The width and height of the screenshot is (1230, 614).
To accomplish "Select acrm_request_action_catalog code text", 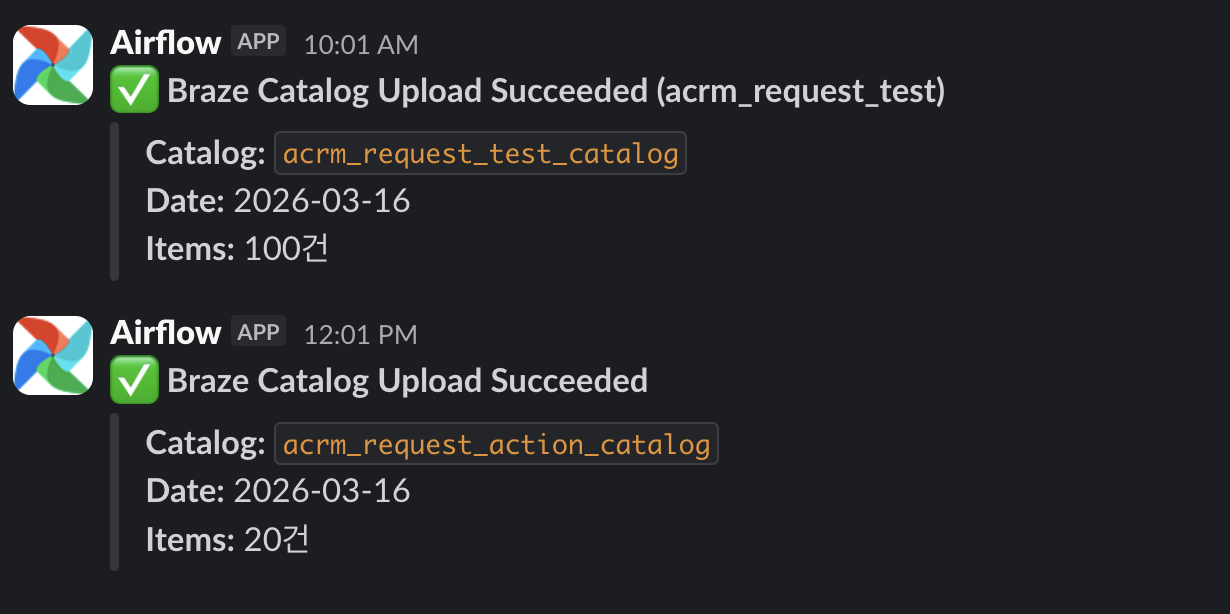I will click(x=496, y=444).
